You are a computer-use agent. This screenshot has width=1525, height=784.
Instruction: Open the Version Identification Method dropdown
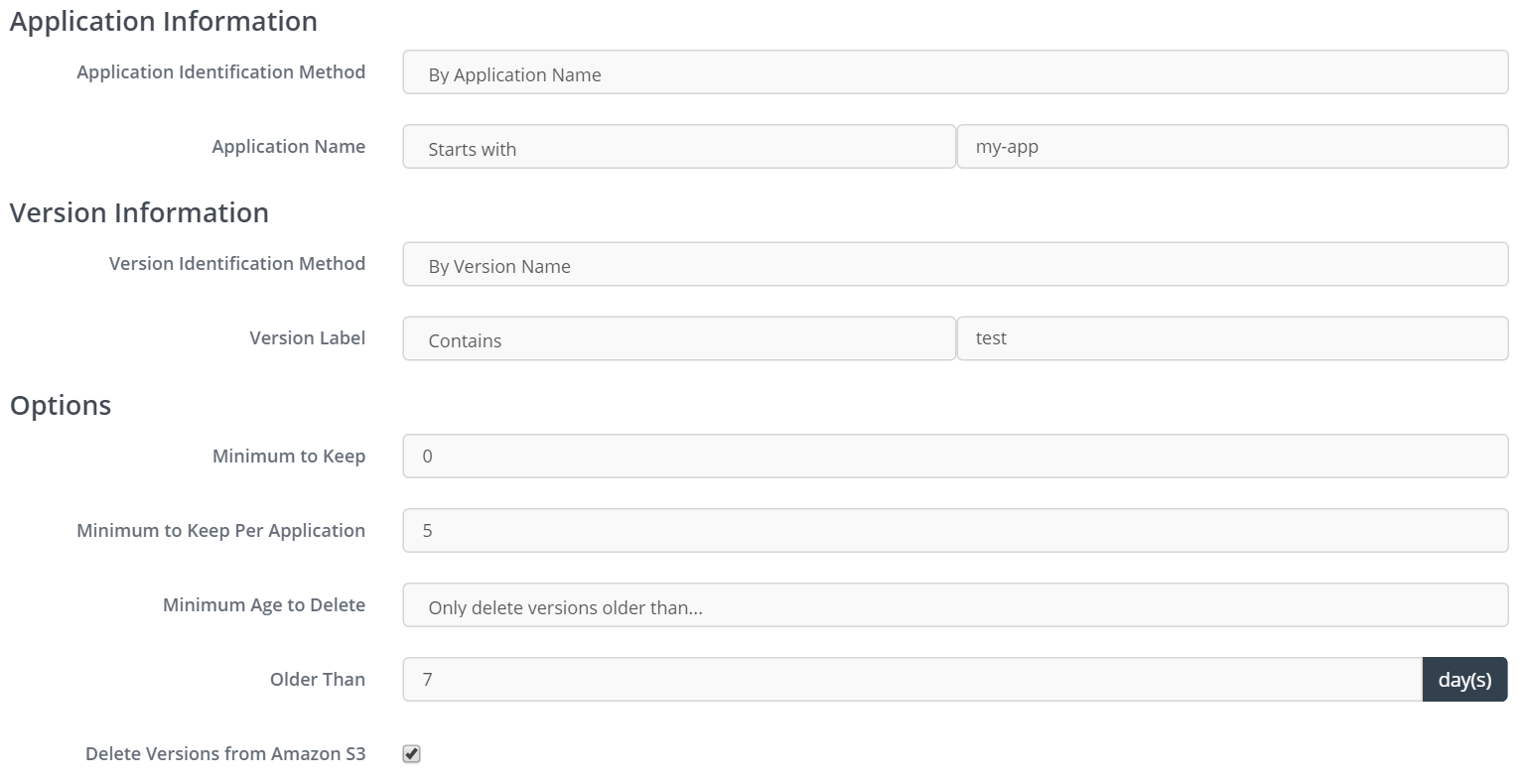(953, 263)
